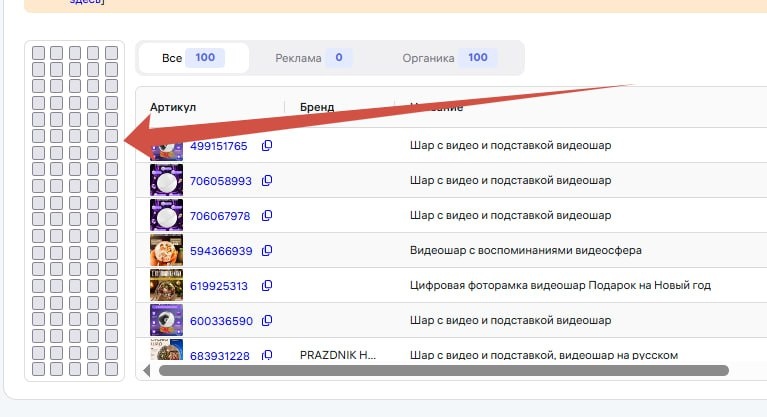Switch to the Все 100 tab

pyautogui.click(x=194, y=58)
